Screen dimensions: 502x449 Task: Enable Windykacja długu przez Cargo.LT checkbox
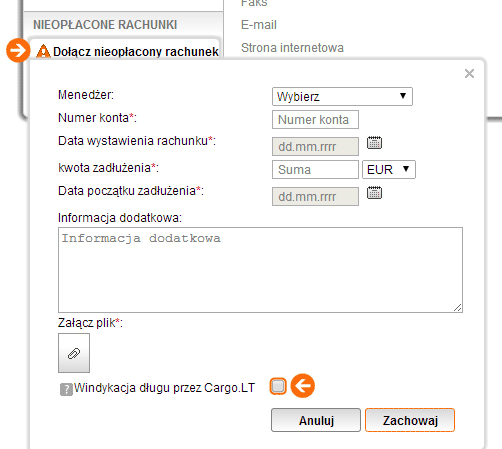[278, 386]
